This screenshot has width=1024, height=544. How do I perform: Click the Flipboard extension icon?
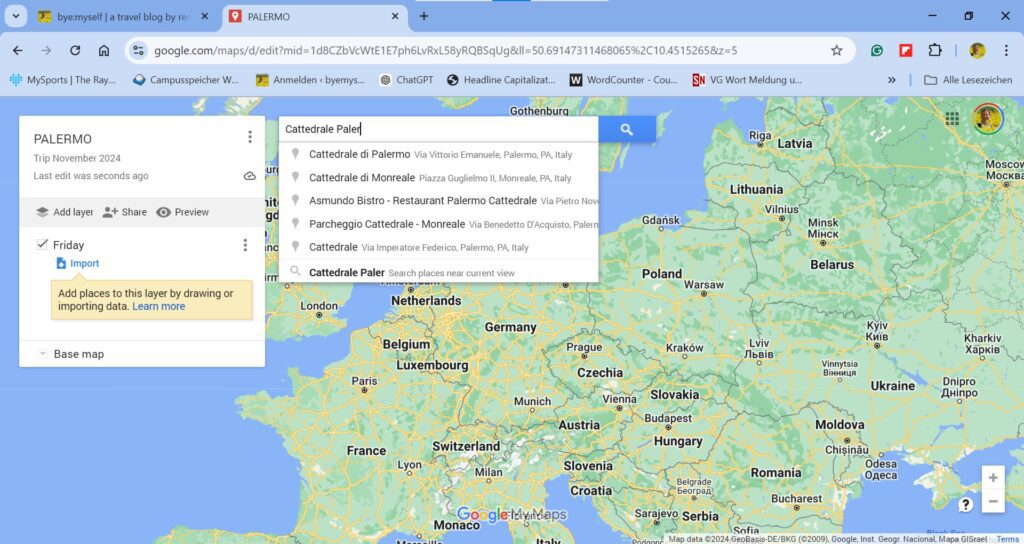tap(905, 50)
